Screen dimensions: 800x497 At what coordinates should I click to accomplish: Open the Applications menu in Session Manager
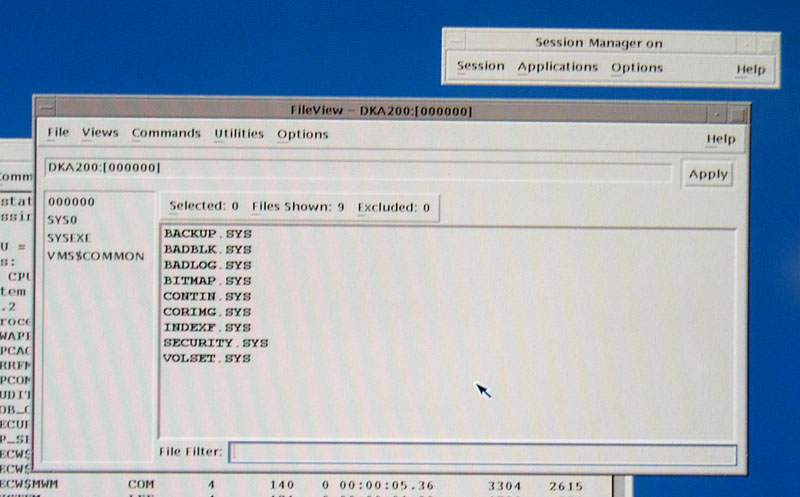pos(557,67)
